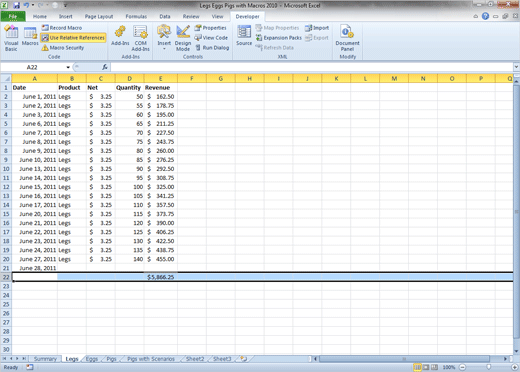Click the macro recording status icon
520x372 pixels.
pos(30,367)
